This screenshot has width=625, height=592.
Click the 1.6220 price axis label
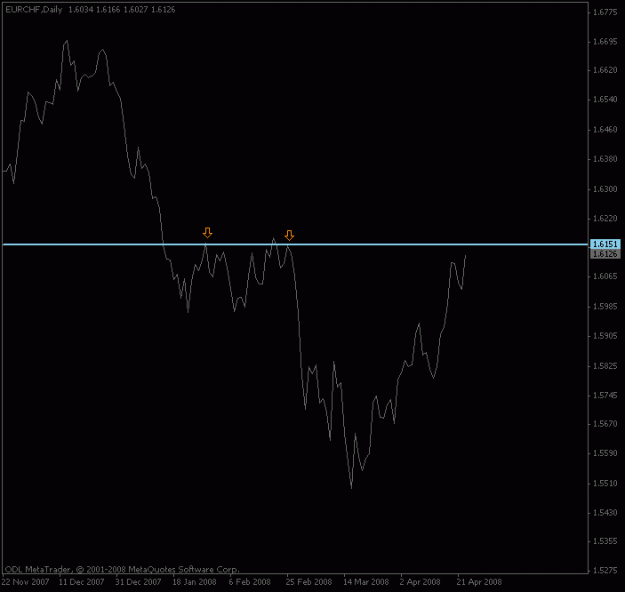tap(605, 218)
